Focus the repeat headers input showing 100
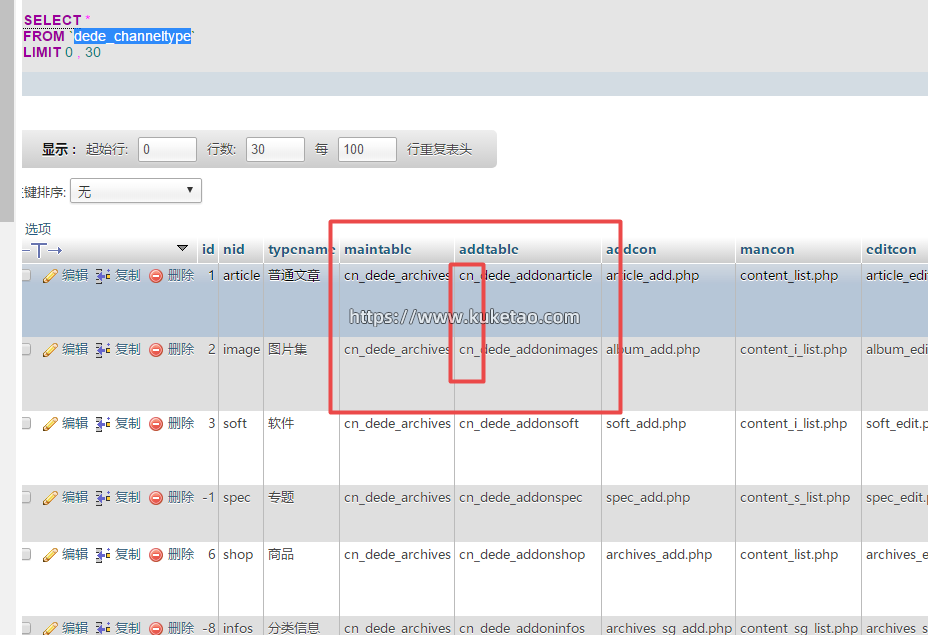Screen dimensions: 928x635 [367, 149]
